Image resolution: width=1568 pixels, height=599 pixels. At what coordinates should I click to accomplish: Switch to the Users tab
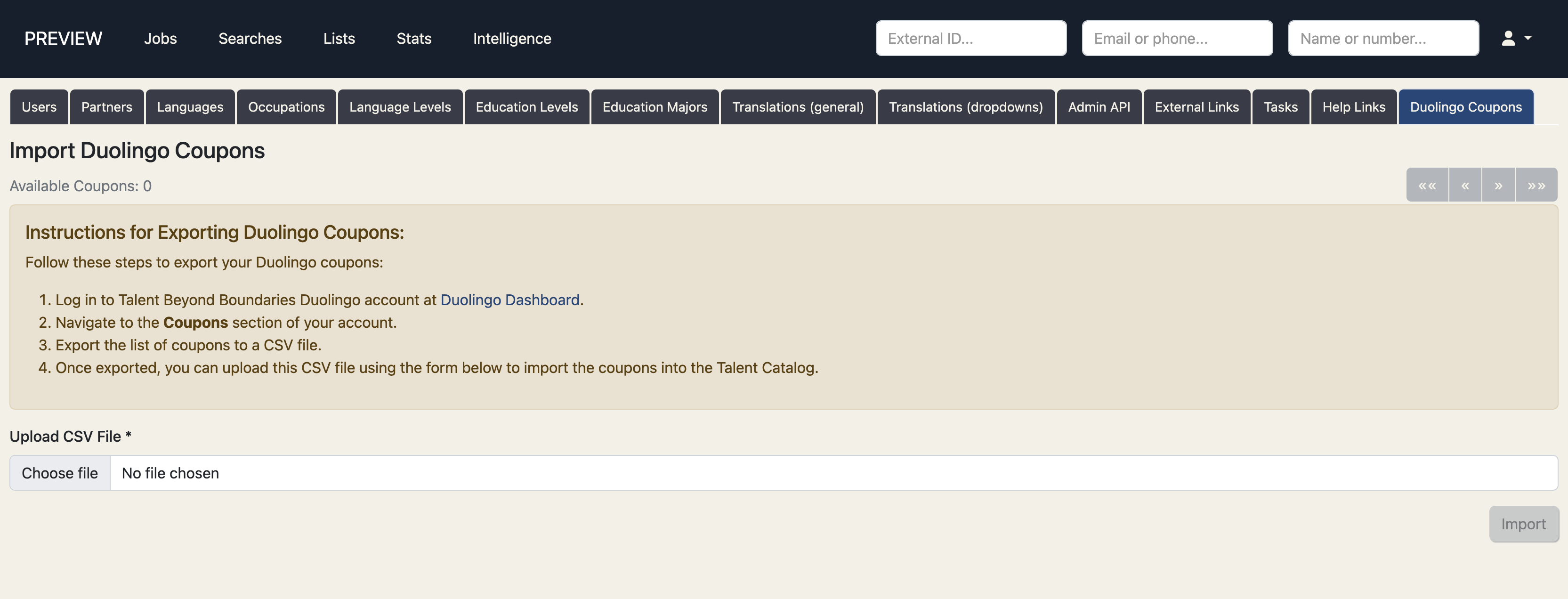point(39,106)
